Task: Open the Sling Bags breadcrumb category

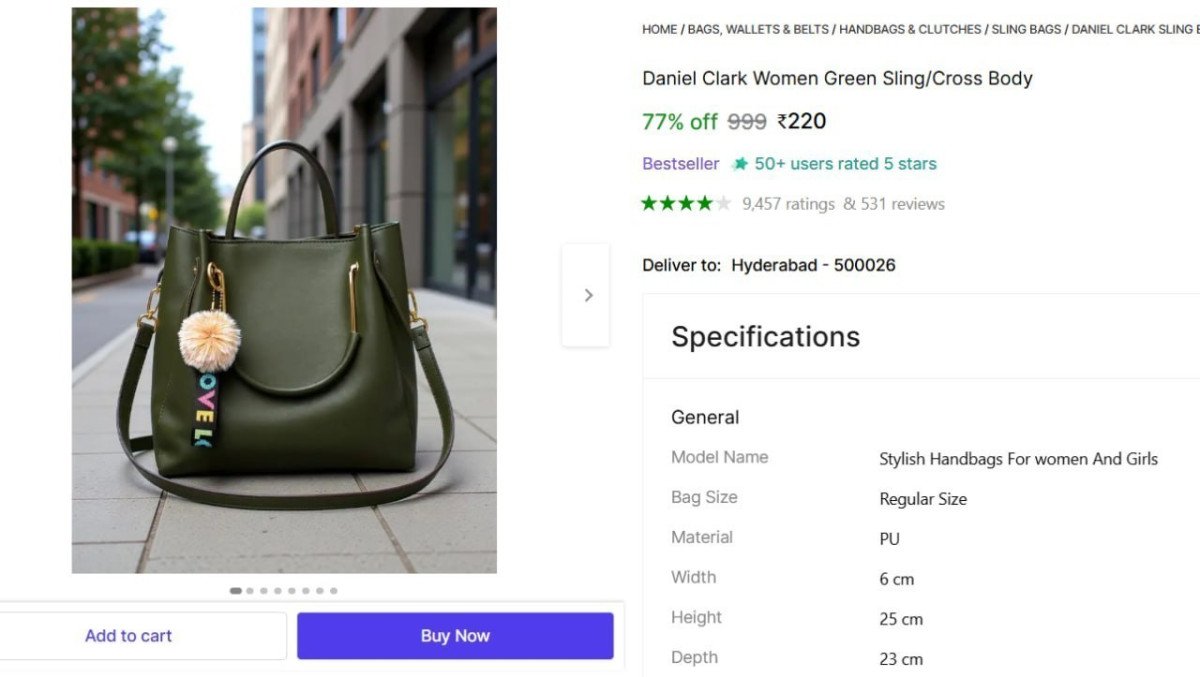Action: click(1026, 30)
